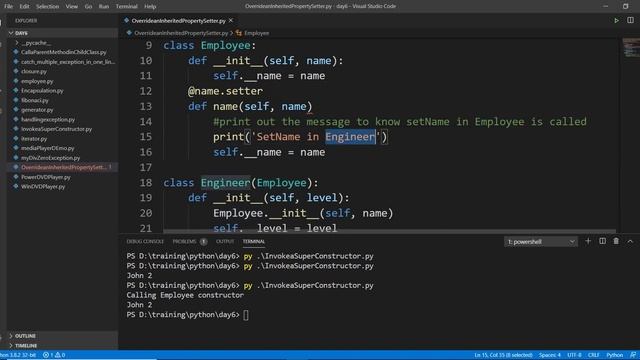
Task: Click the @name.setter decorator on line 12
Action: tap(225, 91)
